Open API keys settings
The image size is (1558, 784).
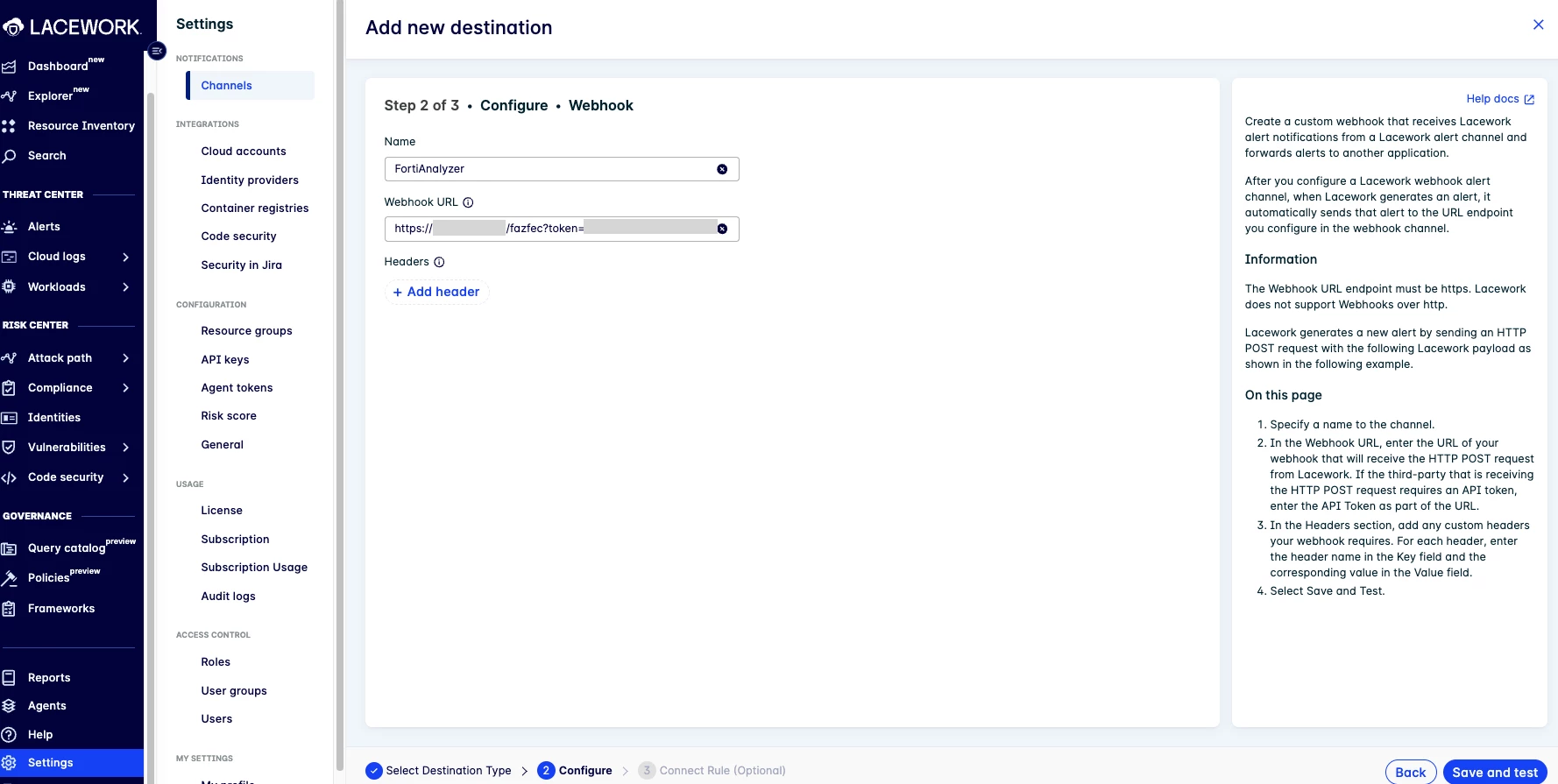click(225, 360)
